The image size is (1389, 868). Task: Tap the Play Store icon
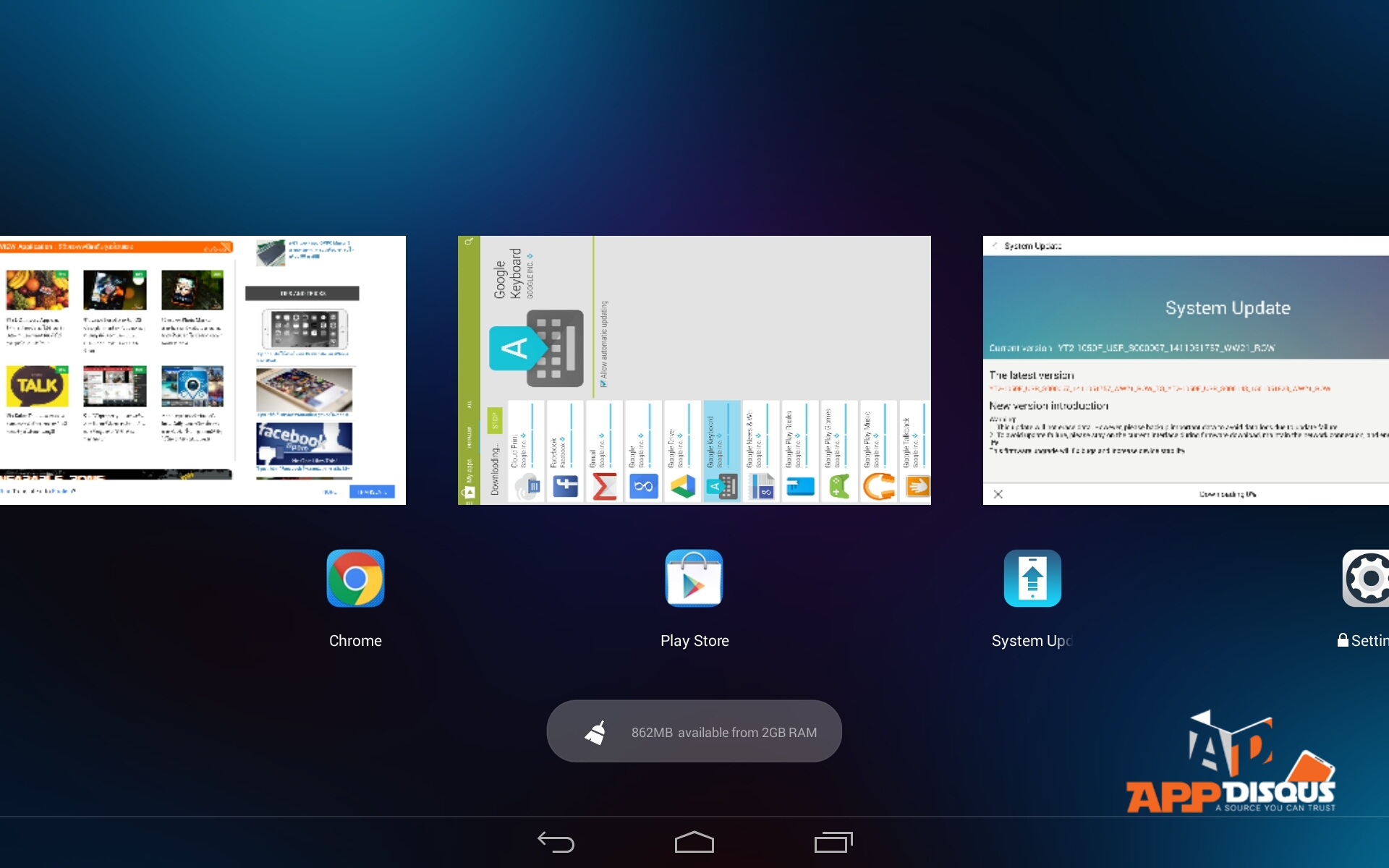[694, 579]
